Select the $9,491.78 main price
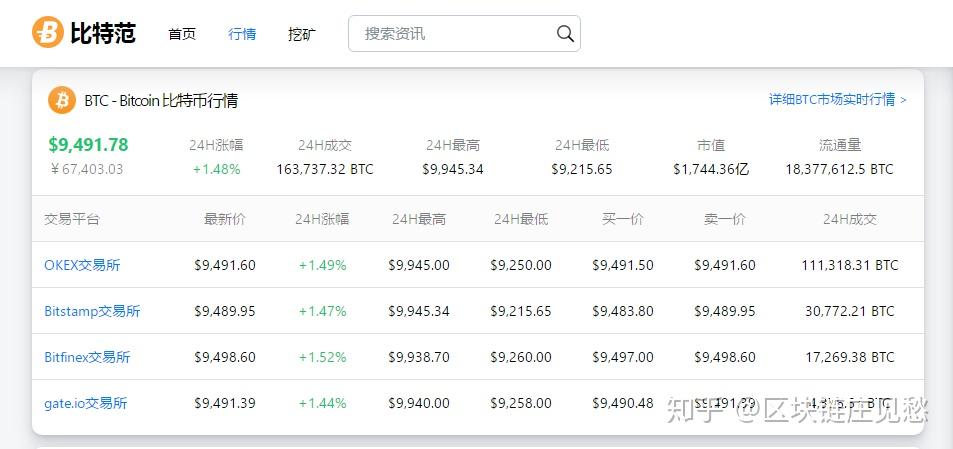The width and height of the screenshot is (953, 449). (x=88, y=145)
